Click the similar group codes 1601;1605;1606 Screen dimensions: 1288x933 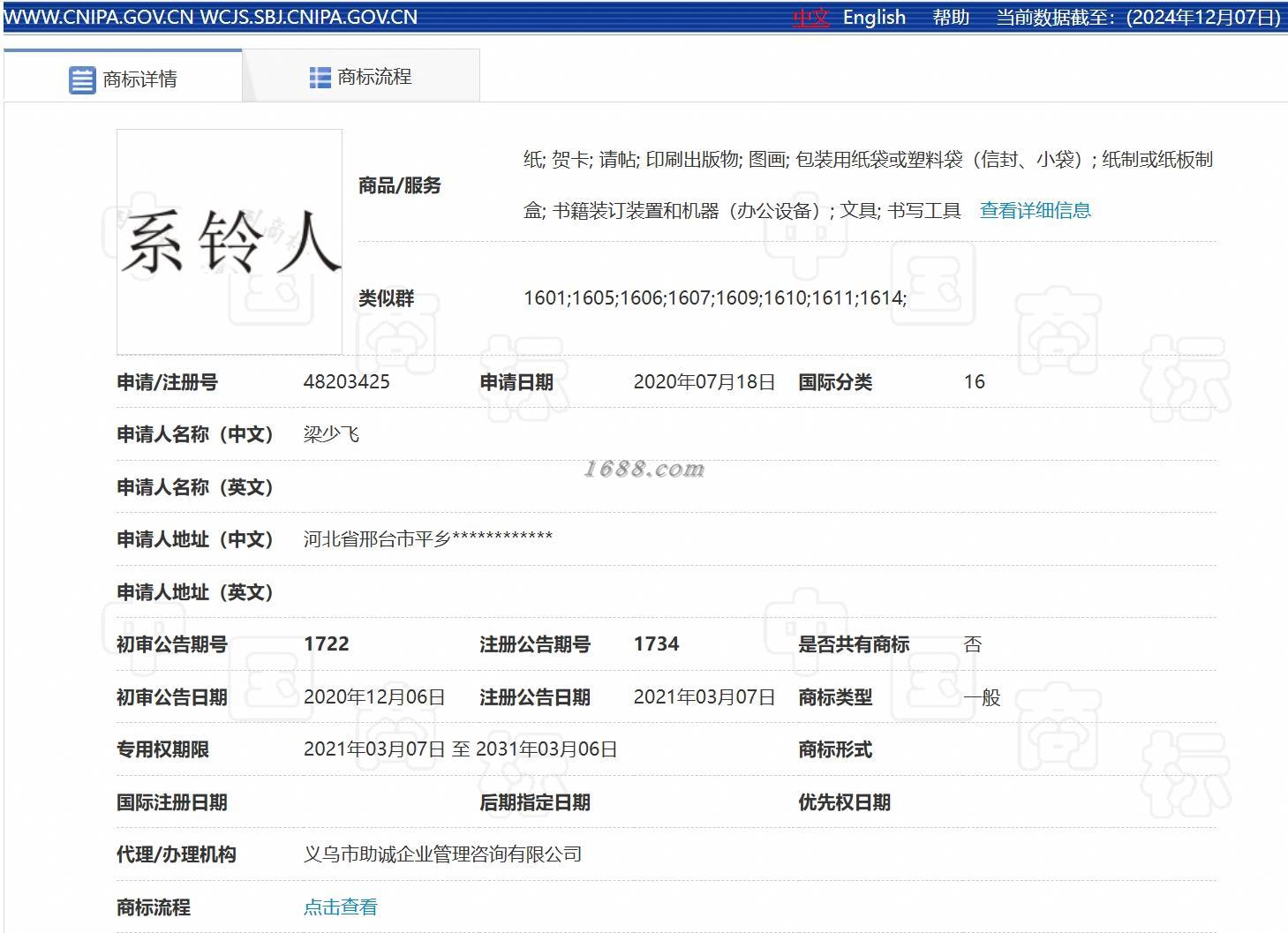pyautogui.click(x=715, y=298)
